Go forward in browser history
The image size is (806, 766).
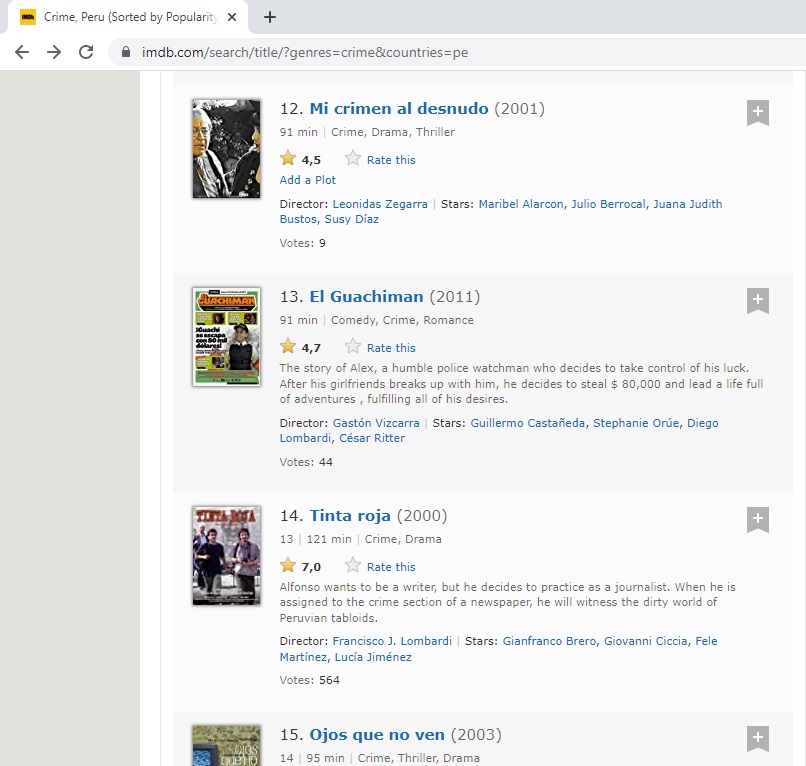54,52
